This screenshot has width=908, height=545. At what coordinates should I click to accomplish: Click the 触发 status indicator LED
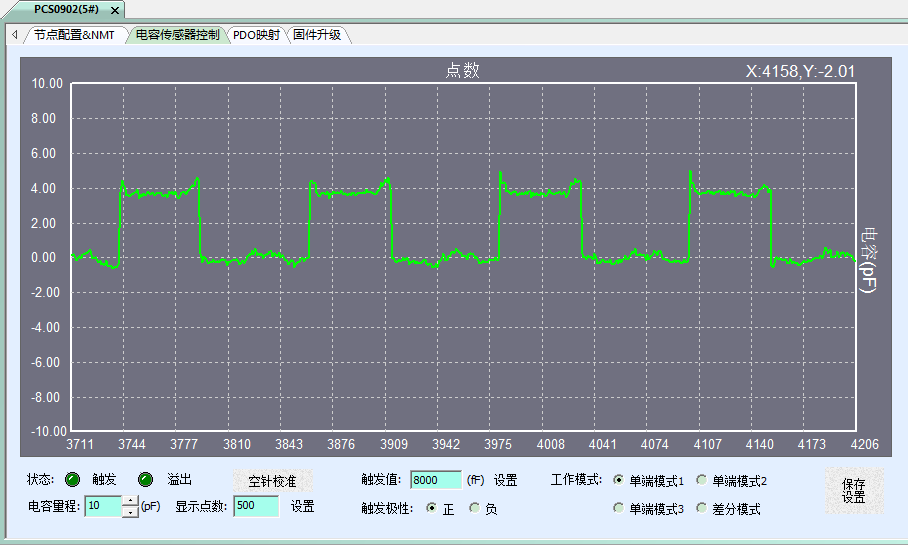point(72,480)
